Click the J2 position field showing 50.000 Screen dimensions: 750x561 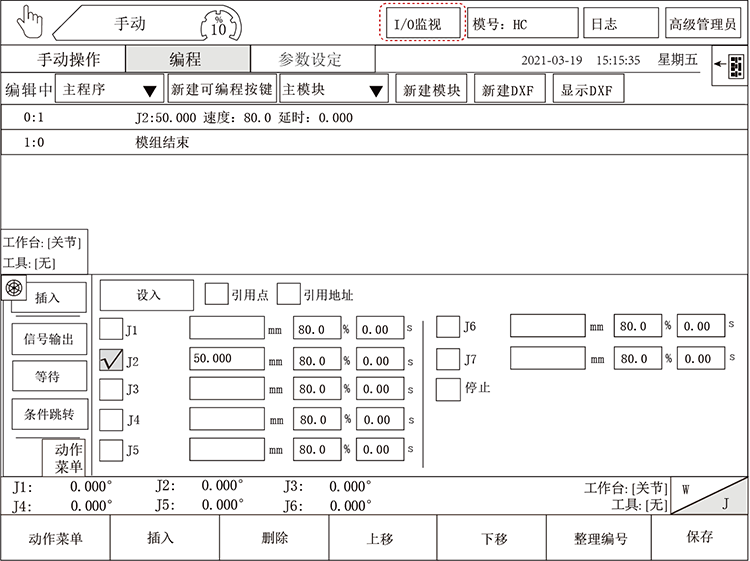tap(227, 358)
